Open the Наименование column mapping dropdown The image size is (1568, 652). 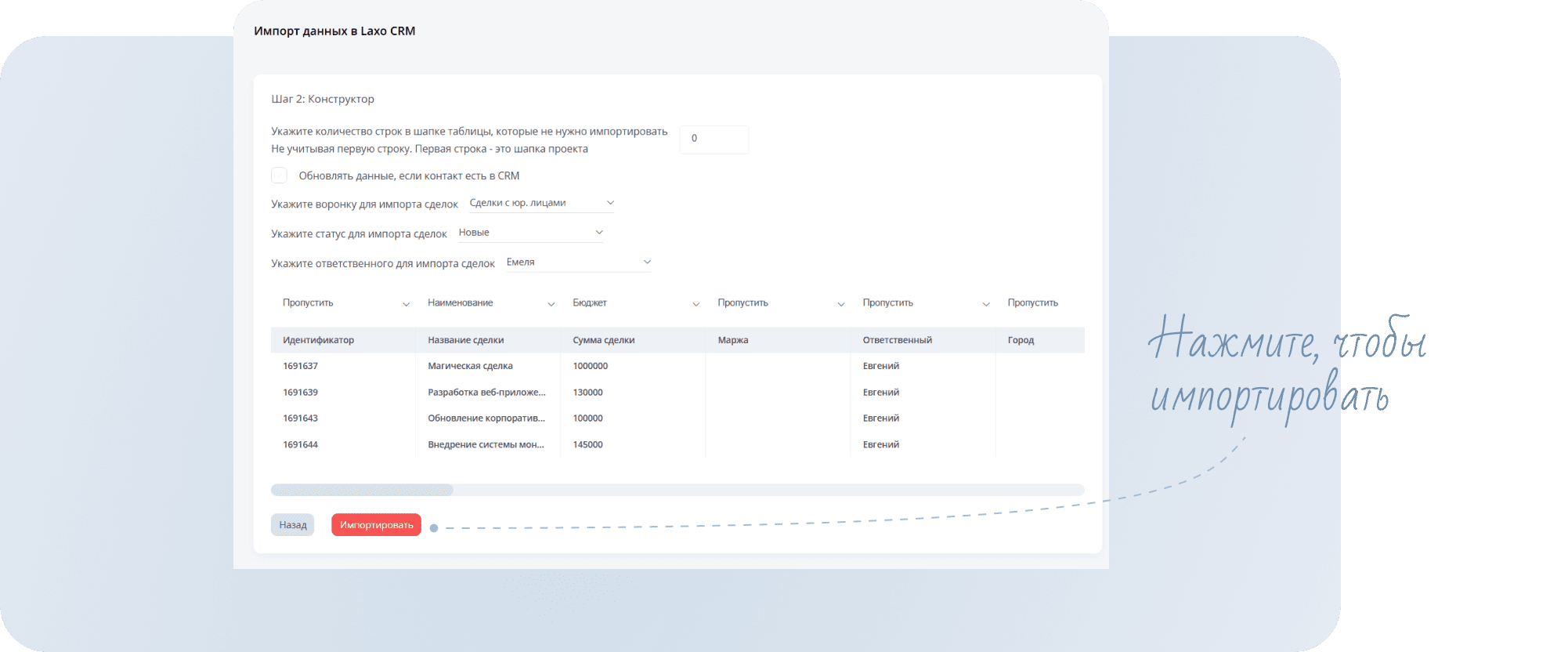[x=490, y=303]
